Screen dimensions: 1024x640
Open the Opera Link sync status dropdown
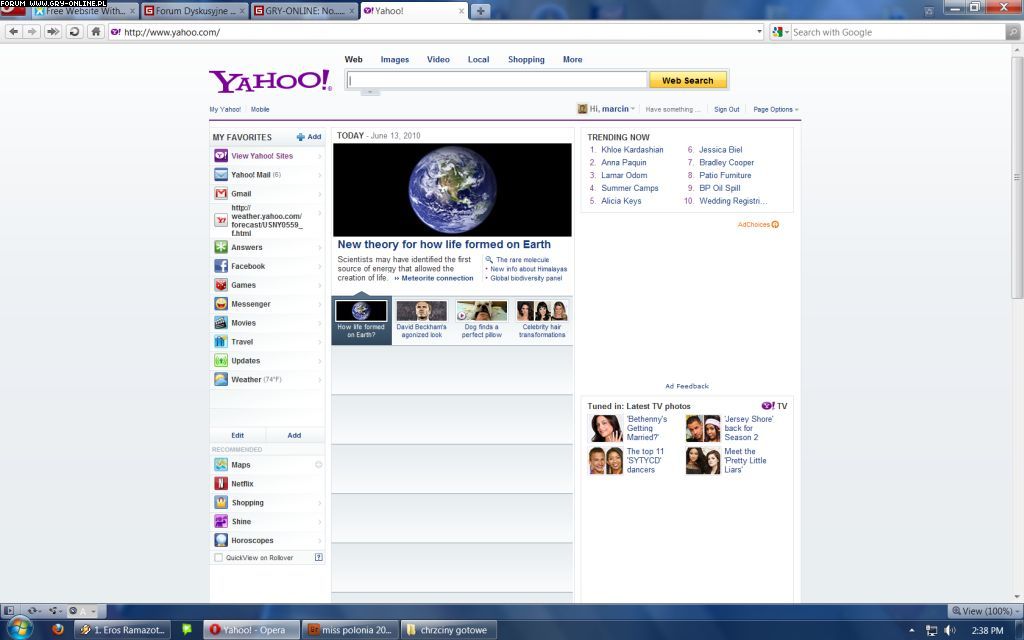click(33, 611)
